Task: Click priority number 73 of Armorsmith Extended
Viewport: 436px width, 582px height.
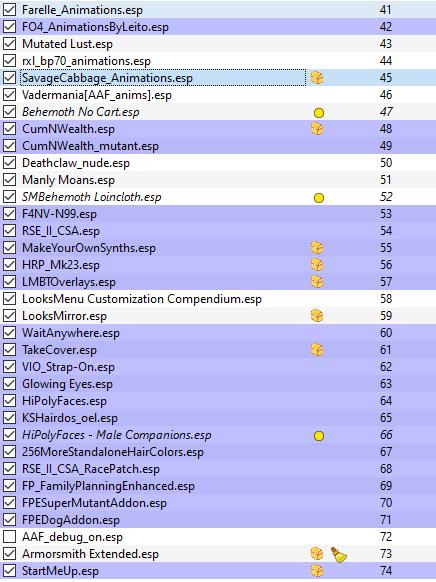Action: 386,554
